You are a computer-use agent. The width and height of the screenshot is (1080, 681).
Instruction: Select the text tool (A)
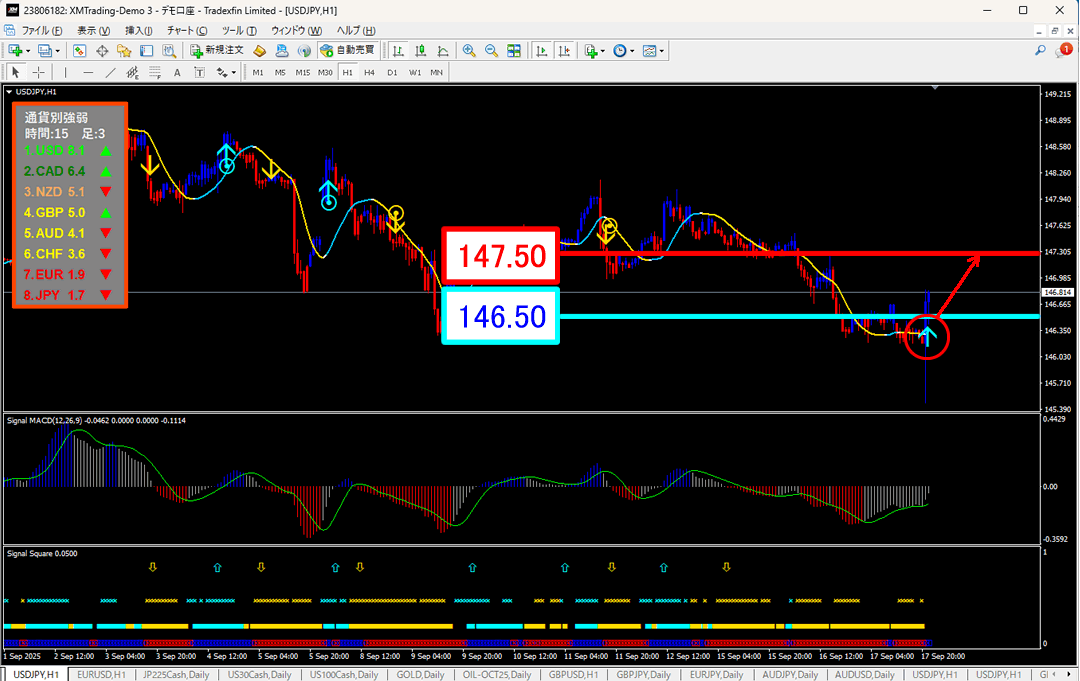point(177,72)
